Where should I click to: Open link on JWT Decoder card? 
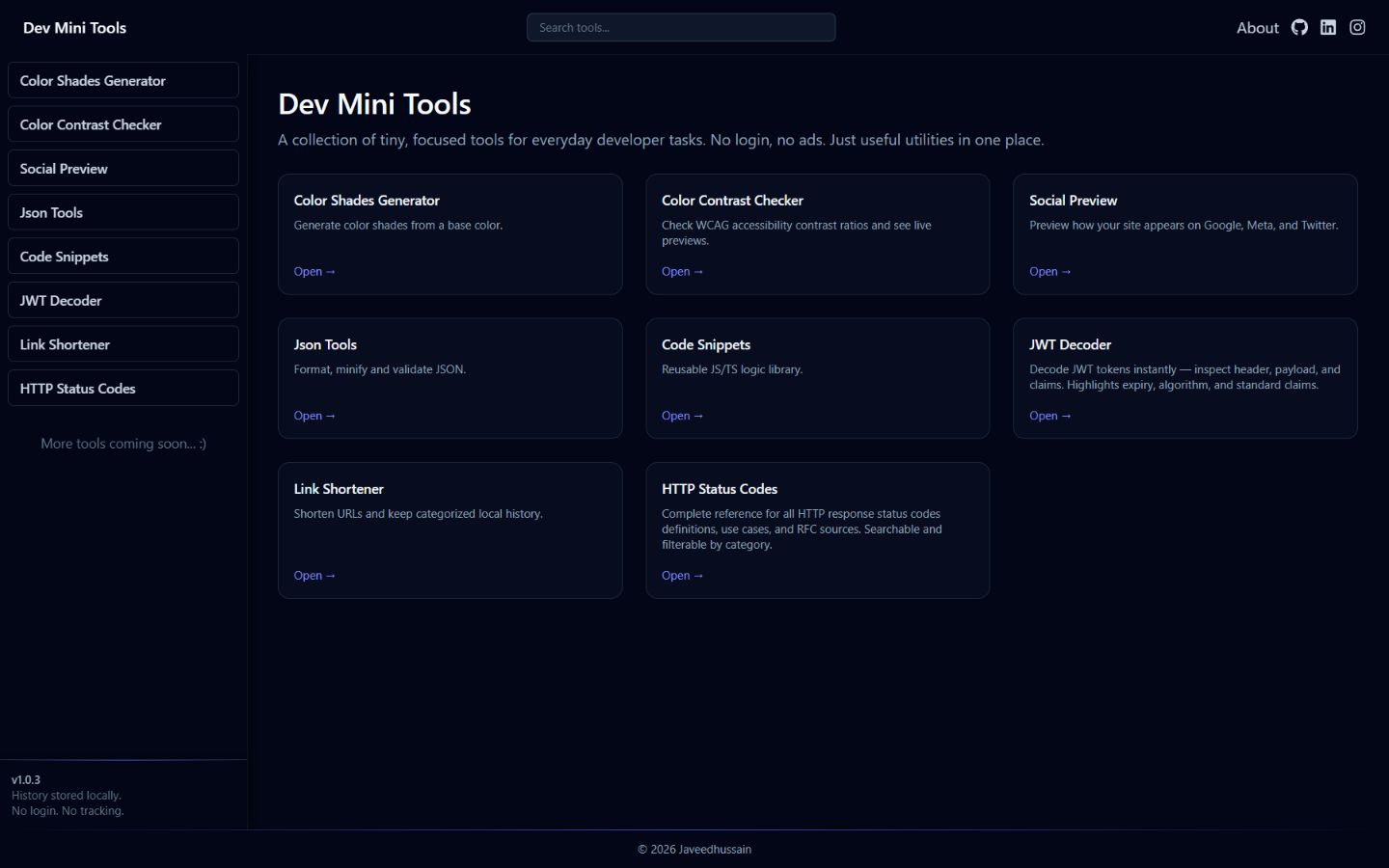click(x=1049, y=416)
